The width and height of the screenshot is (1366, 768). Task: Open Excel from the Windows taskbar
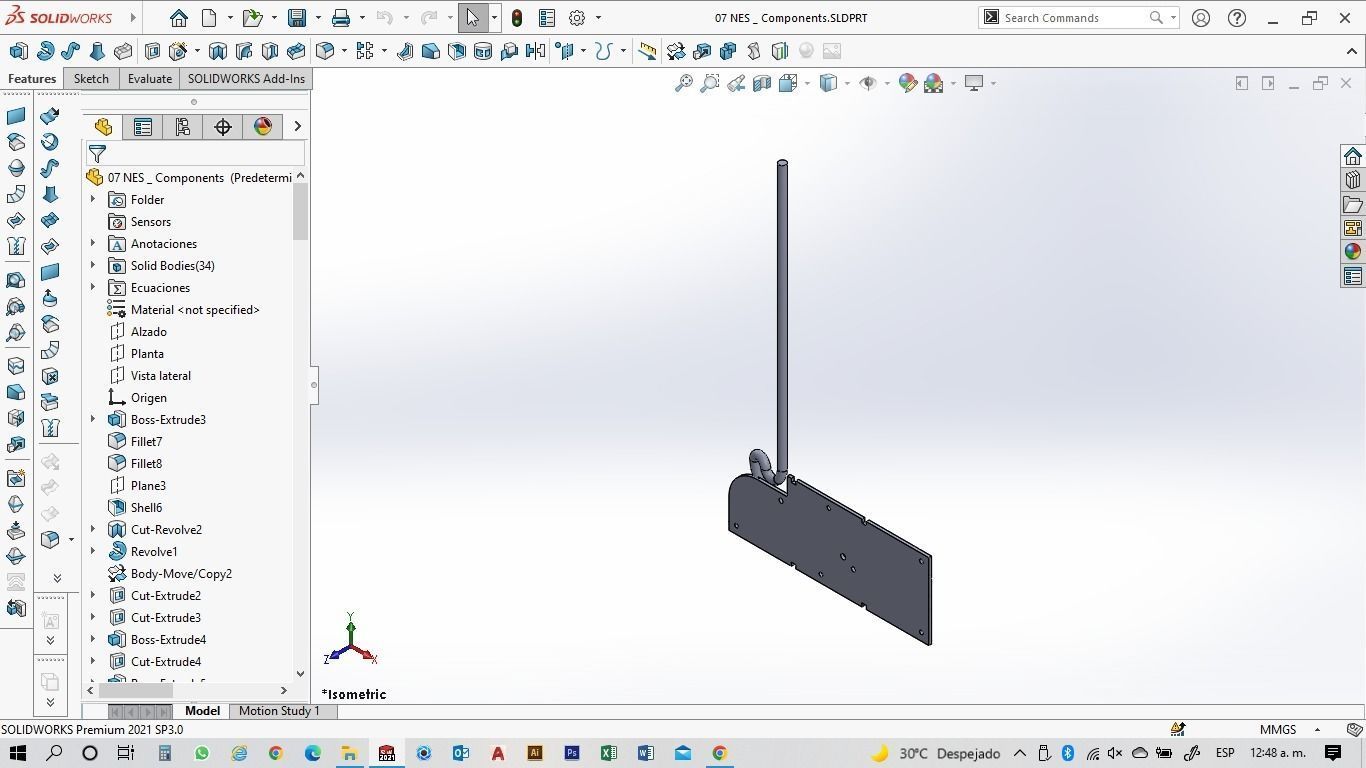608,753
